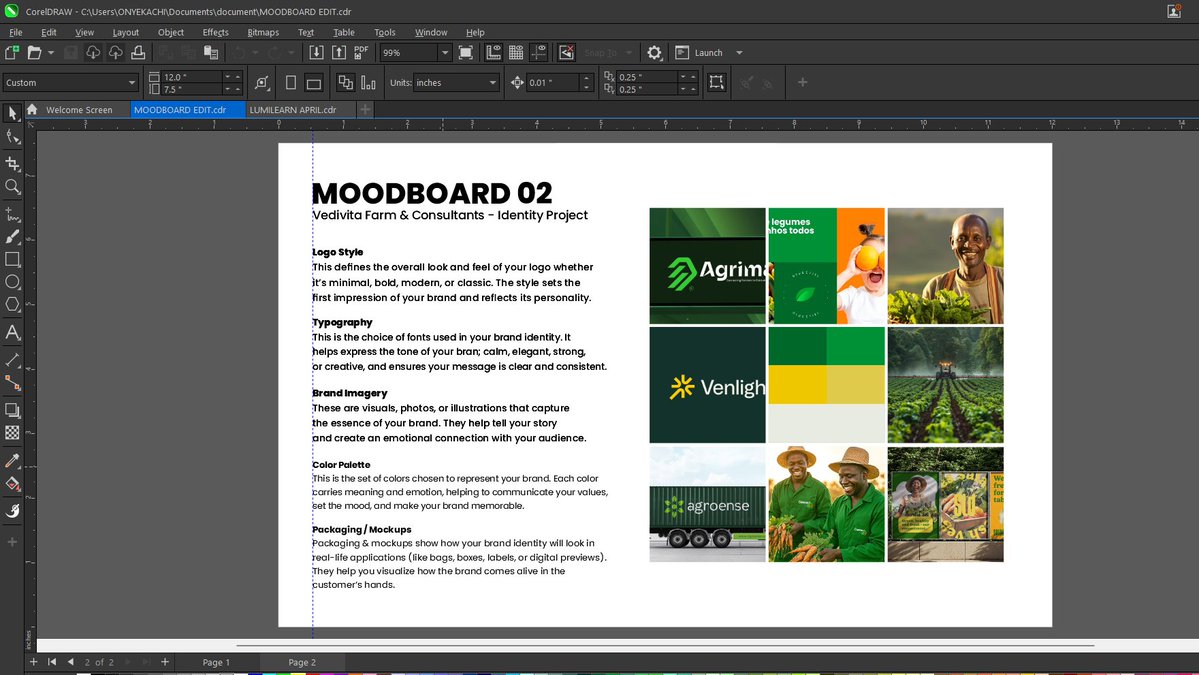Open the Object menu
Image resolution: width=1199 pixels, height=675 pixels.
tap(171, 32)
